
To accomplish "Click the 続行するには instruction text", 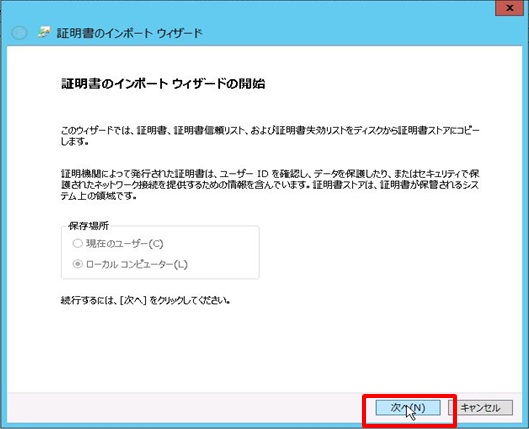I will (145, 300).
